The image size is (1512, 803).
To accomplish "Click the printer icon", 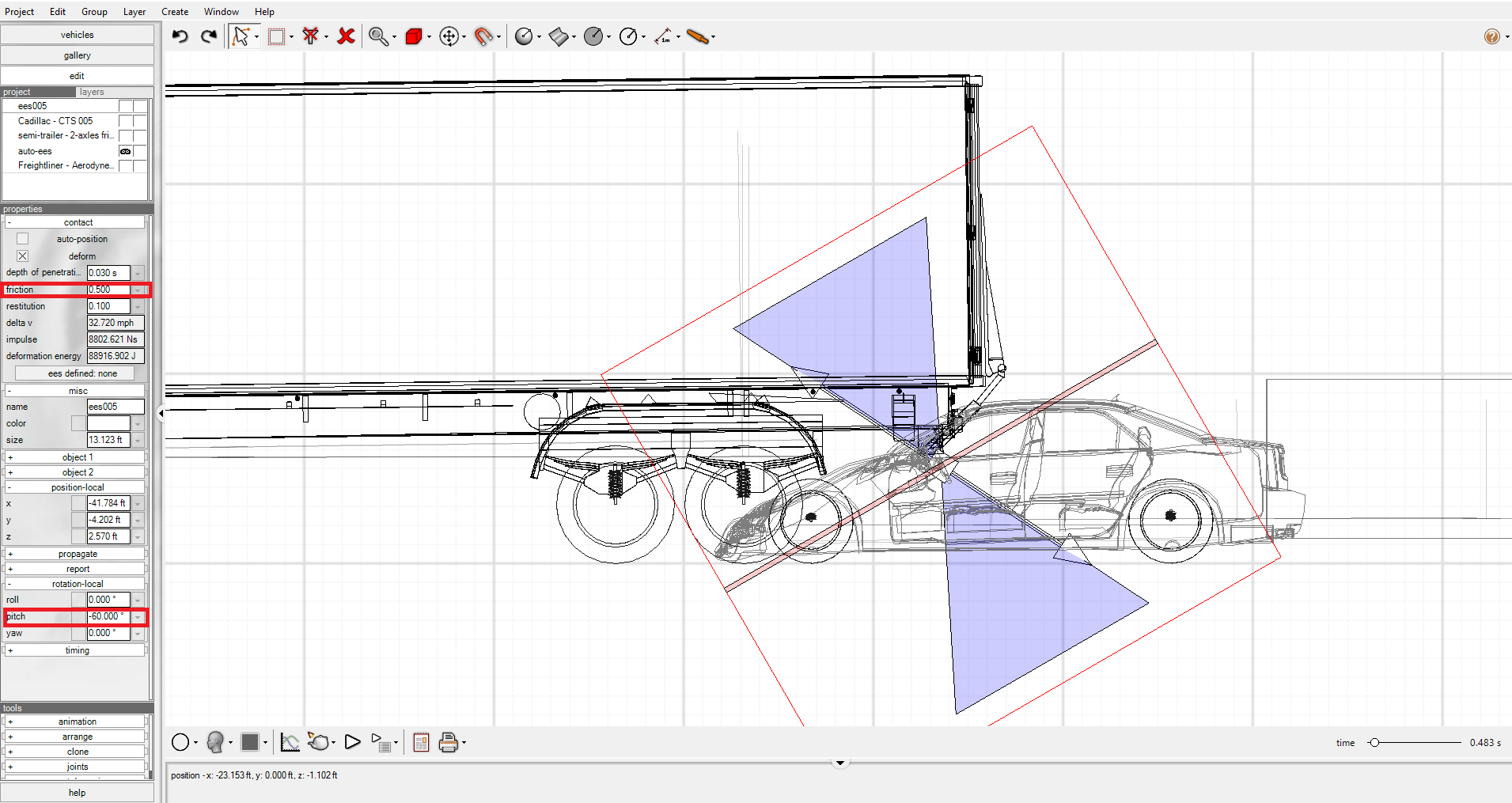I will click(x=449, y=742).
